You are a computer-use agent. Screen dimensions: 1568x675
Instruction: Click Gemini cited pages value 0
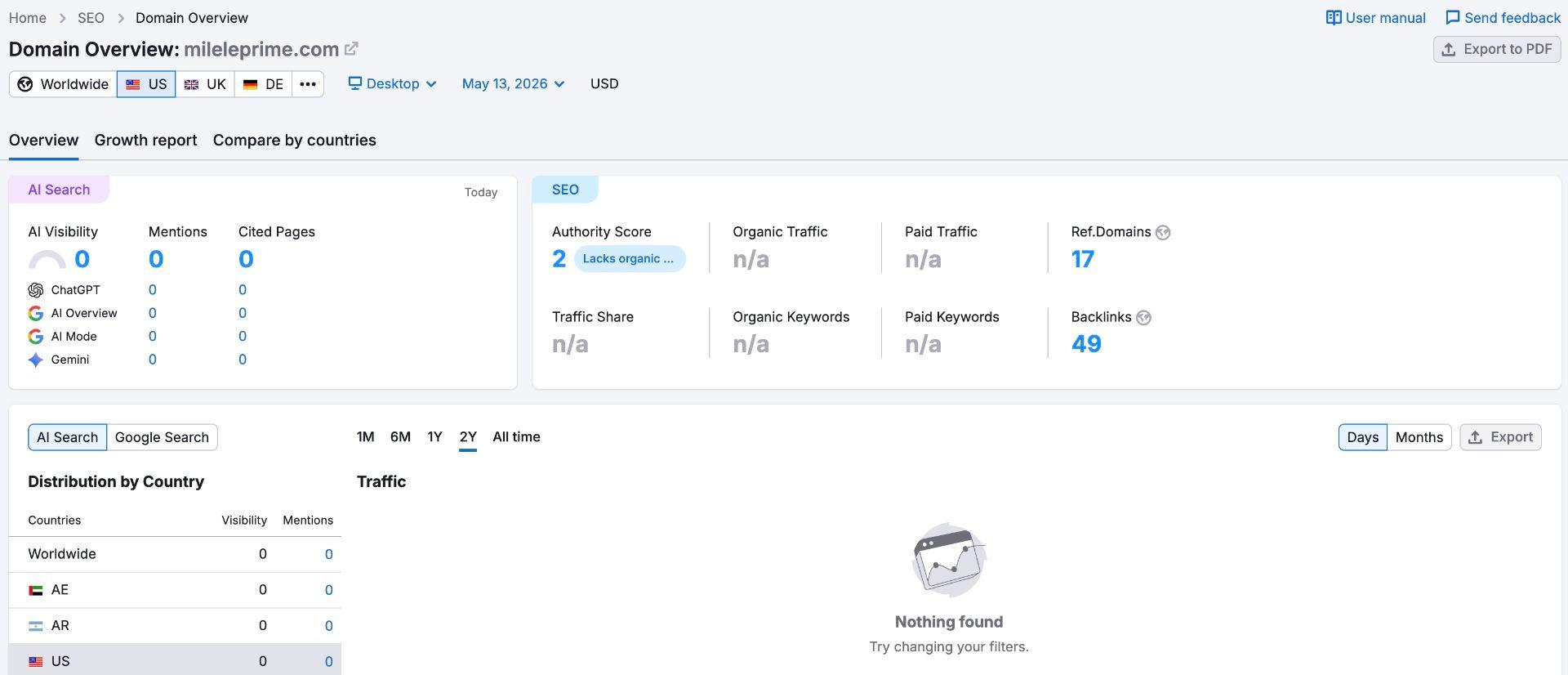(x=243, y=360)
